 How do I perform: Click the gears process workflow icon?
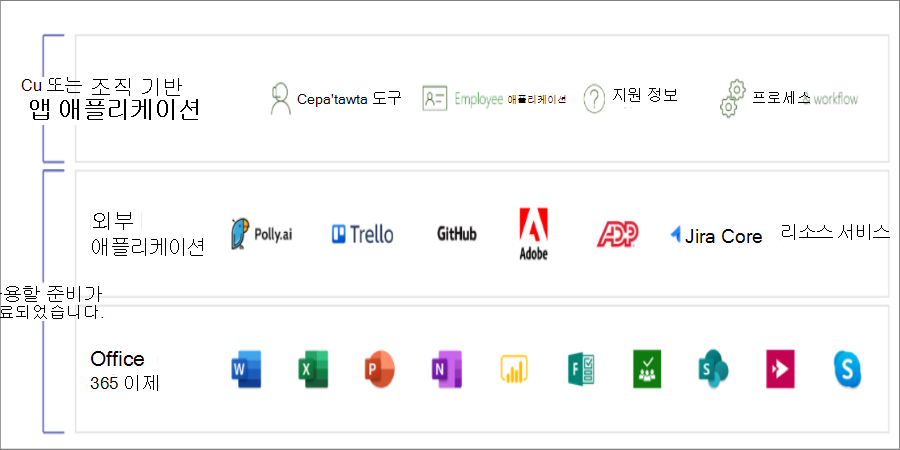pyautogui.click(x=732, y=99)
